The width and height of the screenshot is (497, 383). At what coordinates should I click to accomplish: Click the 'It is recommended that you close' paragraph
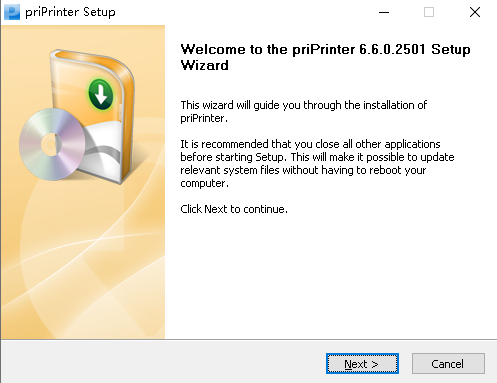pos(317,163)
